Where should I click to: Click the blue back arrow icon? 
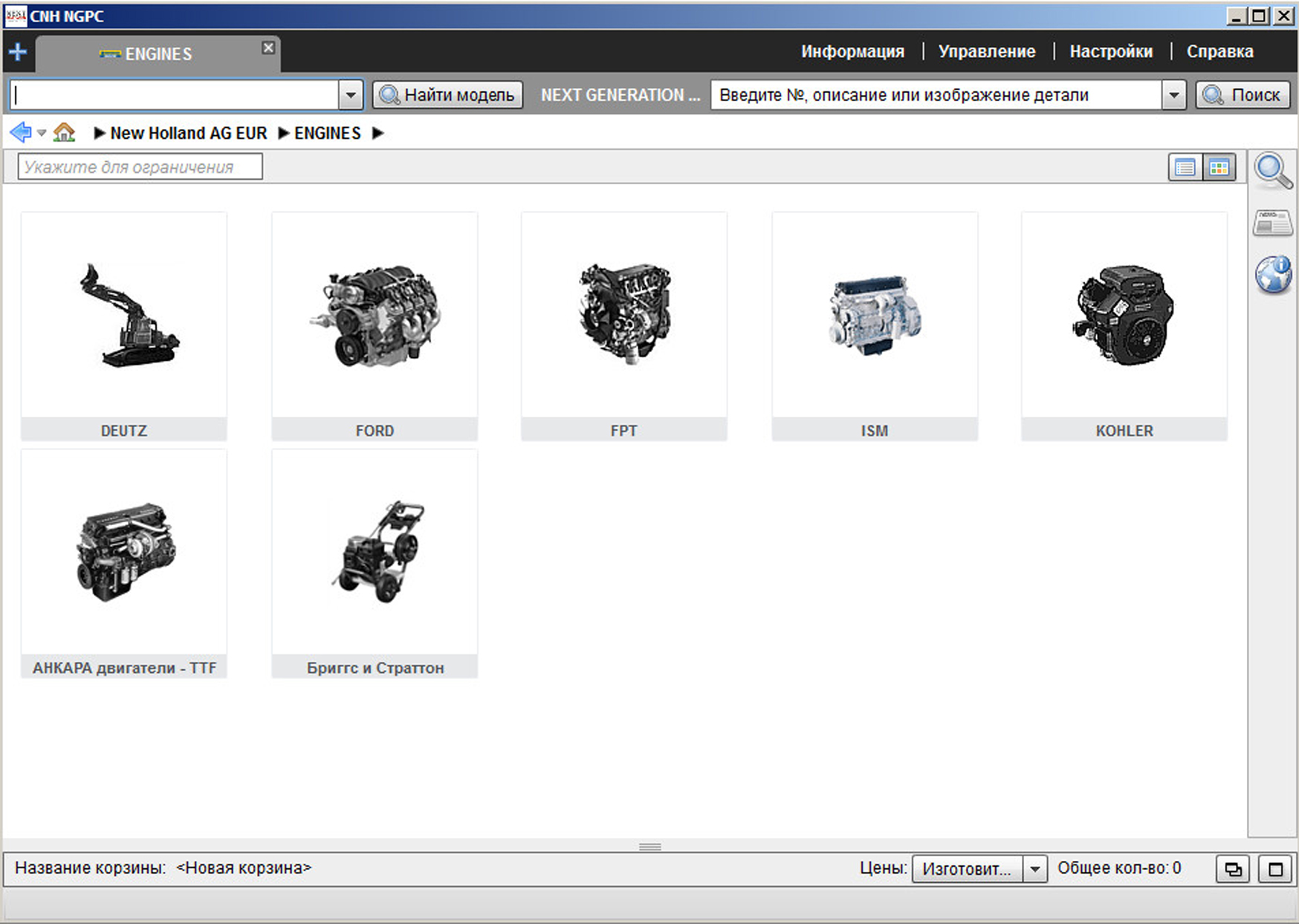pos(21,133)
